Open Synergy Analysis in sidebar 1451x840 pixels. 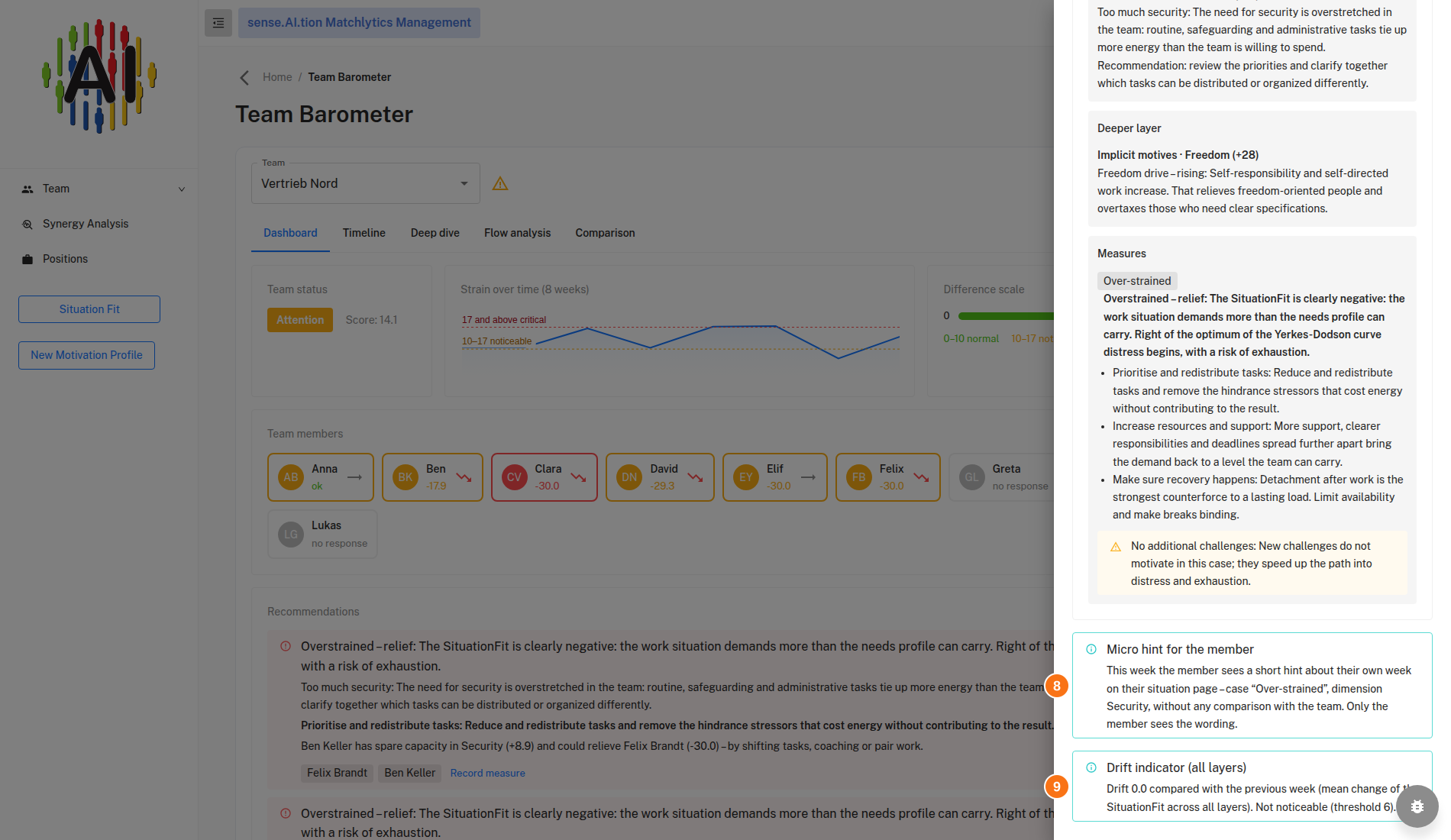(x=86, y=224)
